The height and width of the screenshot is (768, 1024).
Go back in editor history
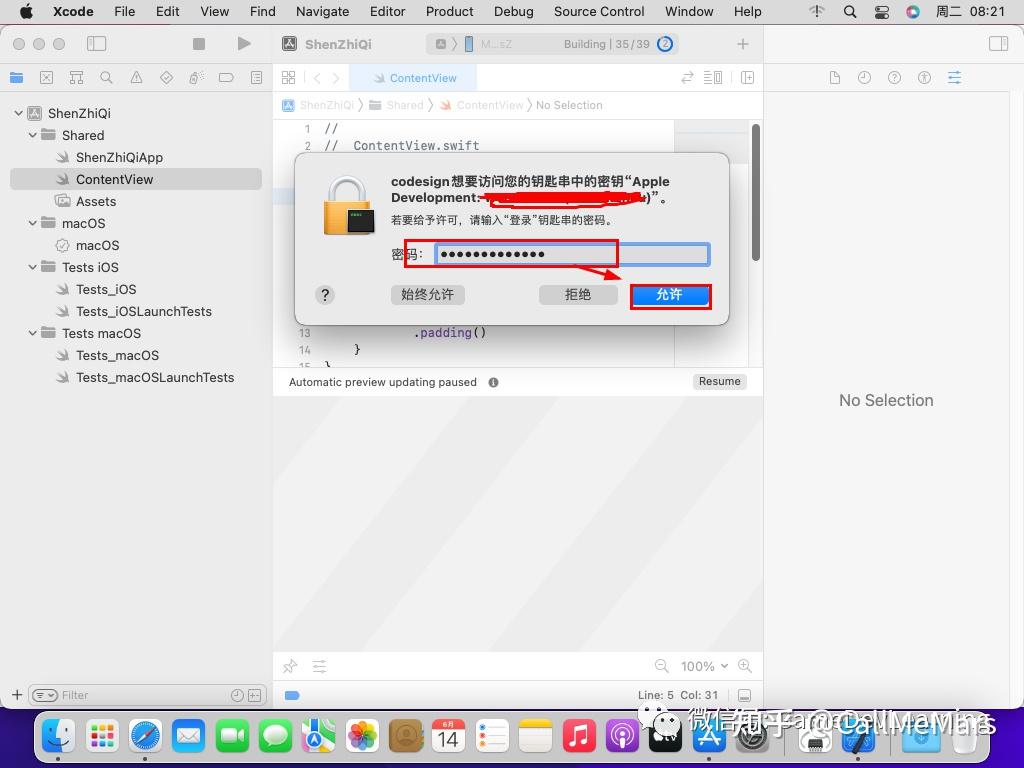317,78
